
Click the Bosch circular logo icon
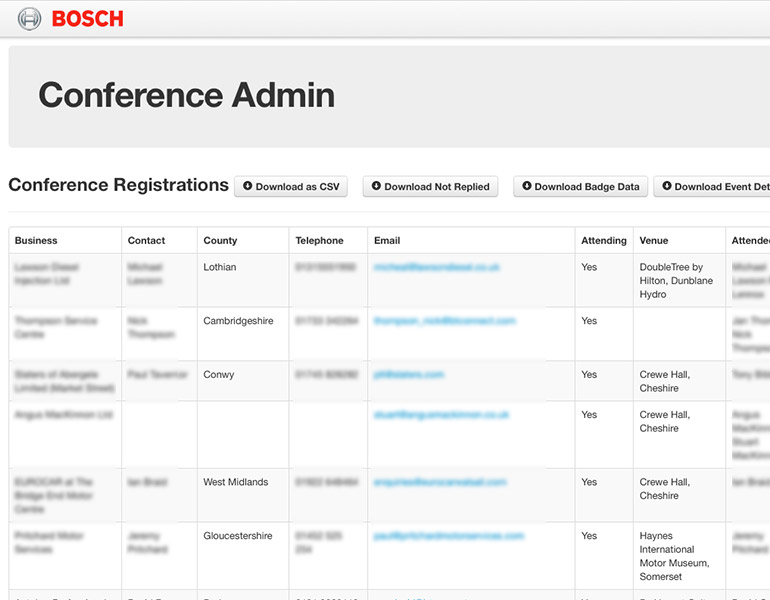[x=29, y=19]
